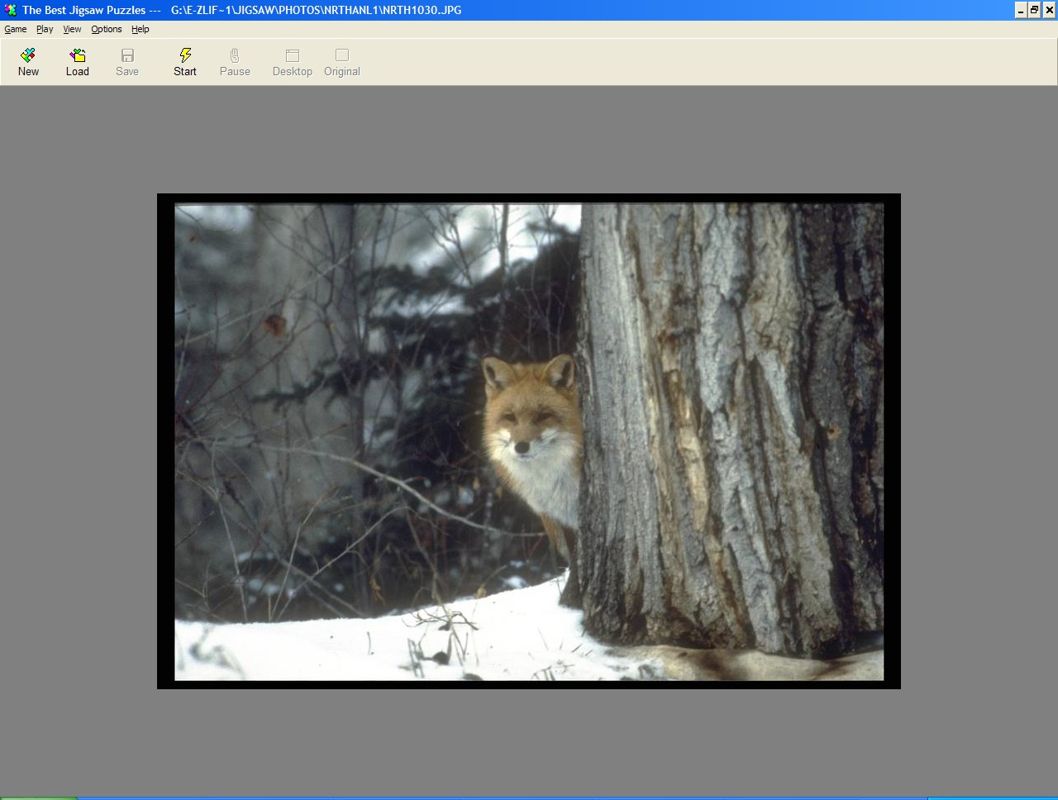Click the jigsaw app icon in title bar
Viewport: 1058px width, 800px height.
10,10
